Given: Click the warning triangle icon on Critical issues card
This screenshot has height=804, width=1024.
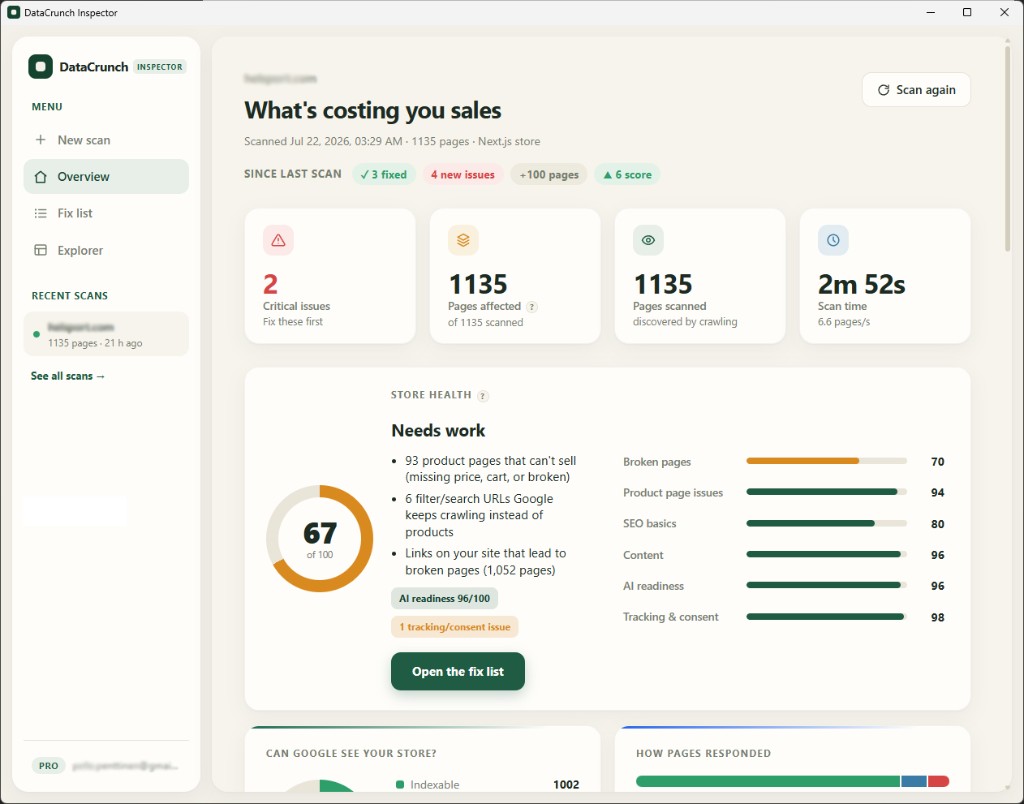Looking at the screenshot, I should tap(278, 240).
